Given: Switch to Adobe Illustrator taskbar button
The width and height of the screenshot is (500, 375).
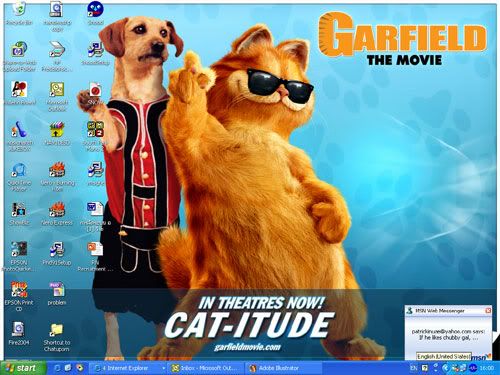Looking at the screenshot, I should tap(284, 368).
